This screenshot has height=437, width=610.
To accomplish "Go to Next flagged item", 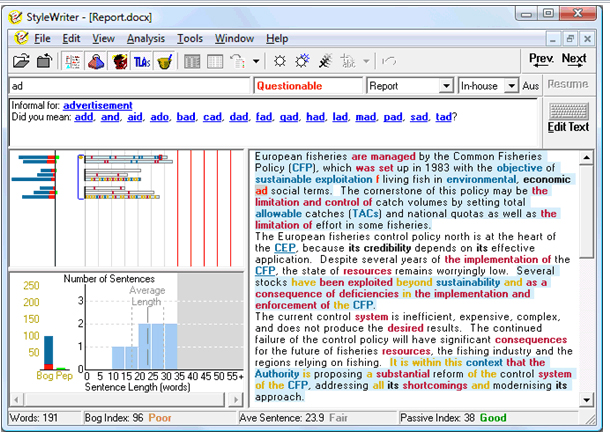I will 574,61.
